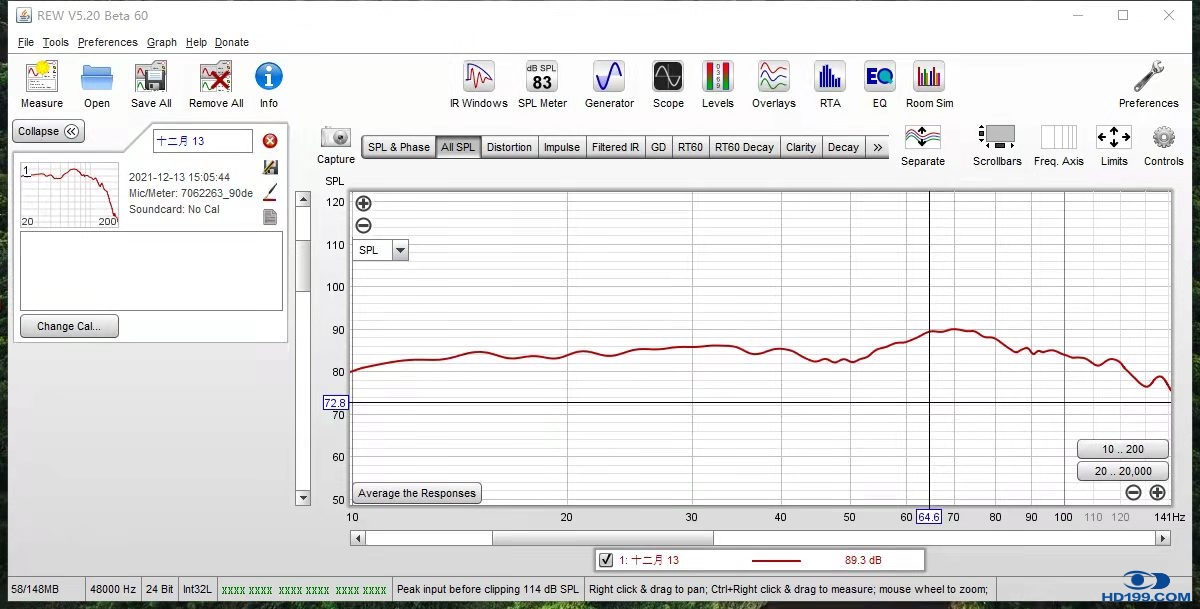This screenshot has width=1200, height=609.
Task: Open the Preferences menu
Action: point(107,42)
